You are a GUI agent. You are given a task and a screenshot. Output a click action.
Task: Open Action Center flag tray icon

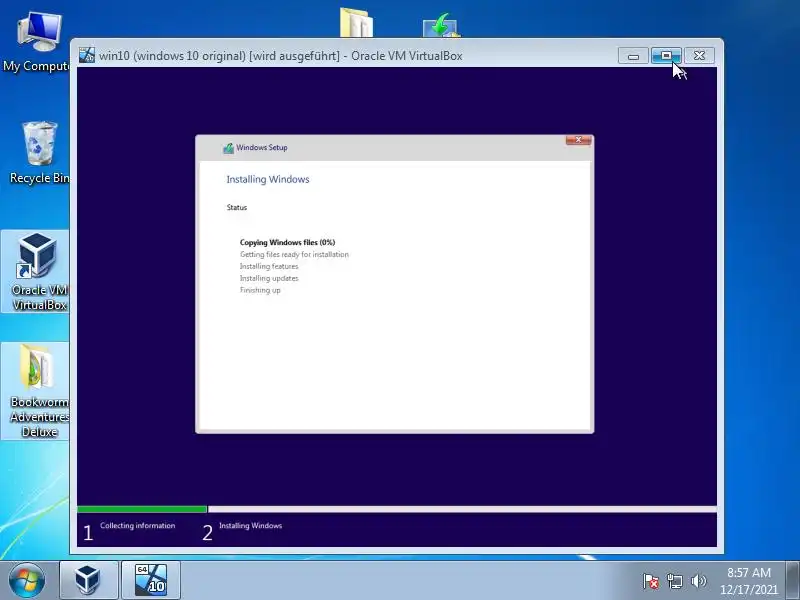coord(651,581)
